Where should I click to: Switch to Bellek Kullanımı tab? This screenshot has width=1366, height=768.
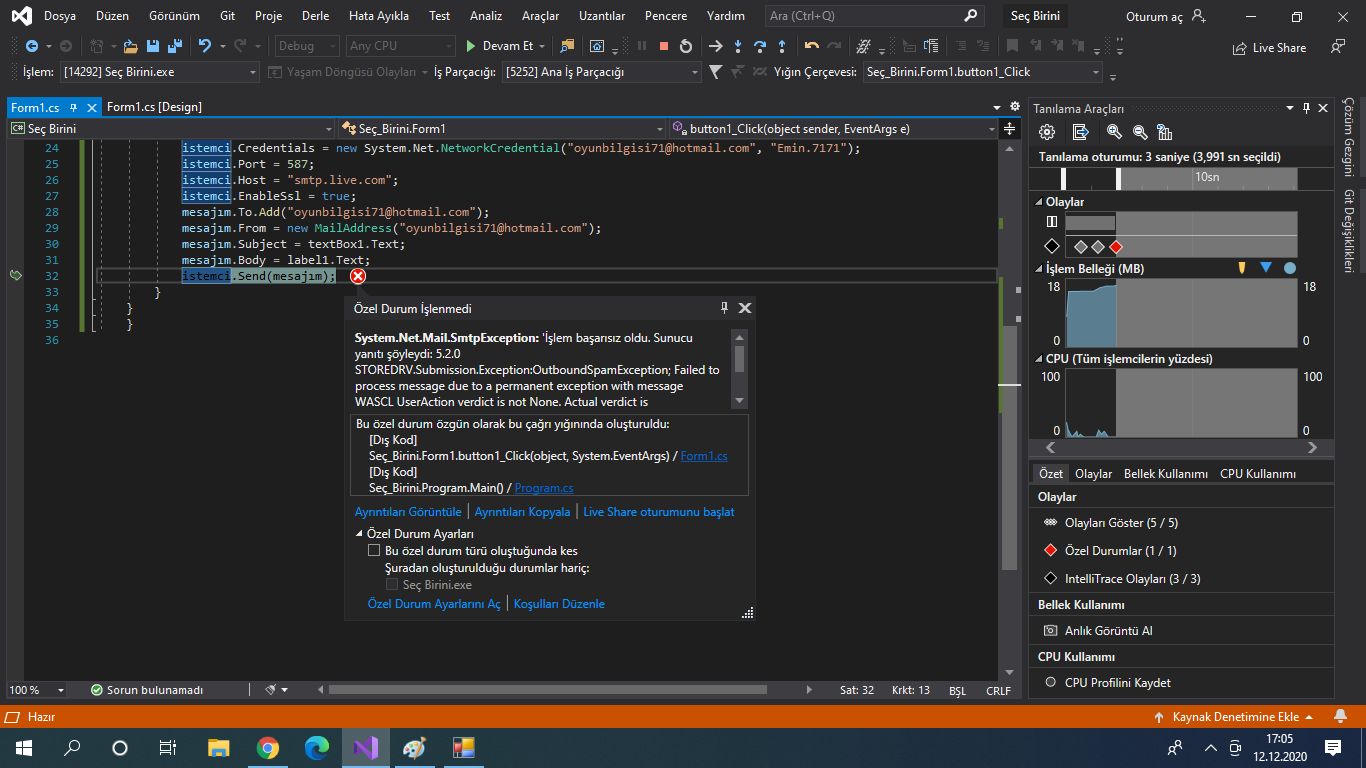pyautogui.click(x=1165, y=474)
